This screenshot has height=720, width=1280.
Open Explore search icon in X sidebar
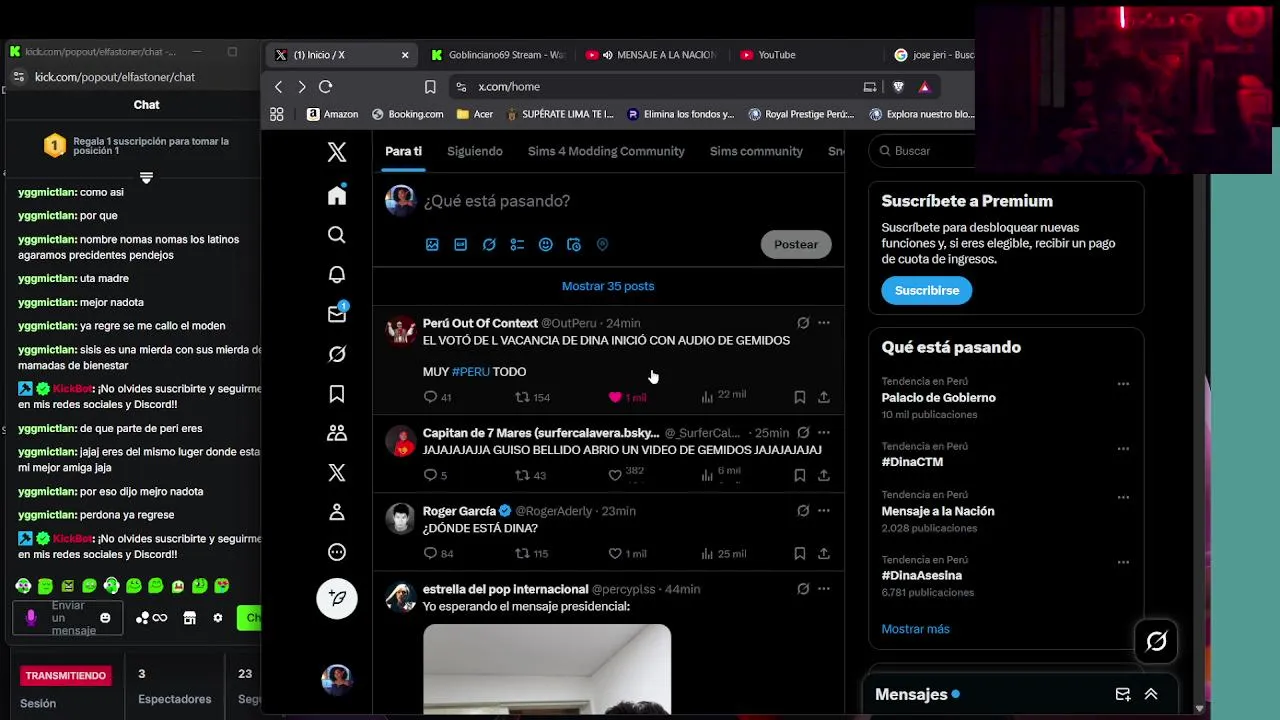pos(337,235)
